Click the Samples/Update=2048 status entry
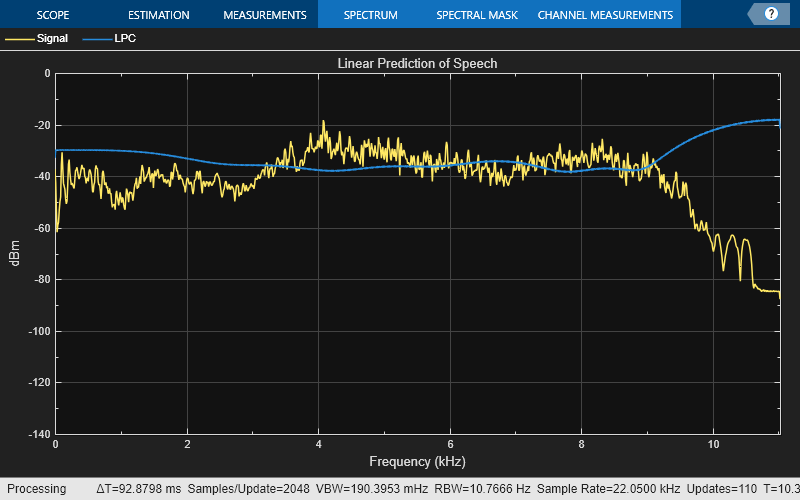This screenshot has height=500, width=800. point(248,489)
